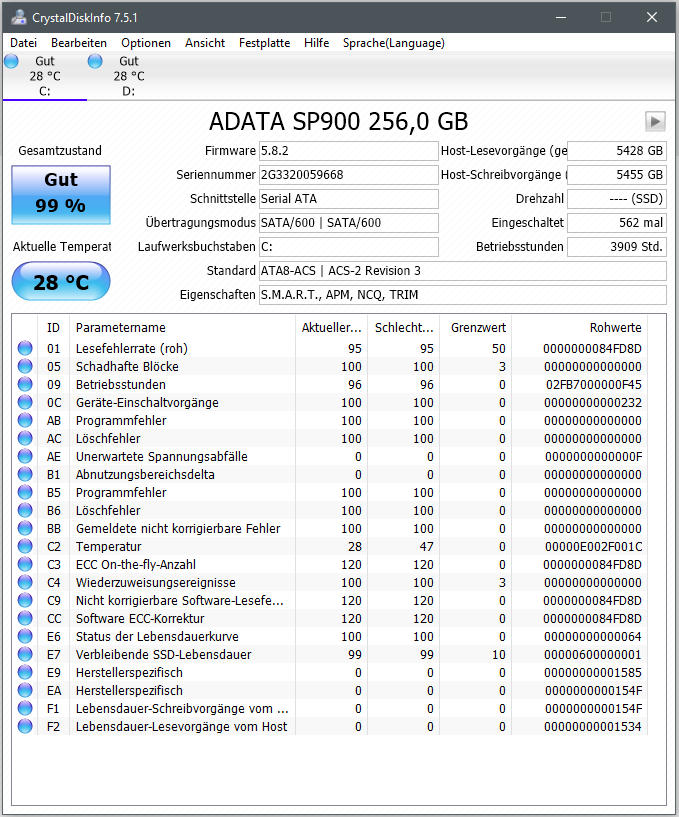
Task: Click status orb for Temperatur row
Action: coord(25,546)
